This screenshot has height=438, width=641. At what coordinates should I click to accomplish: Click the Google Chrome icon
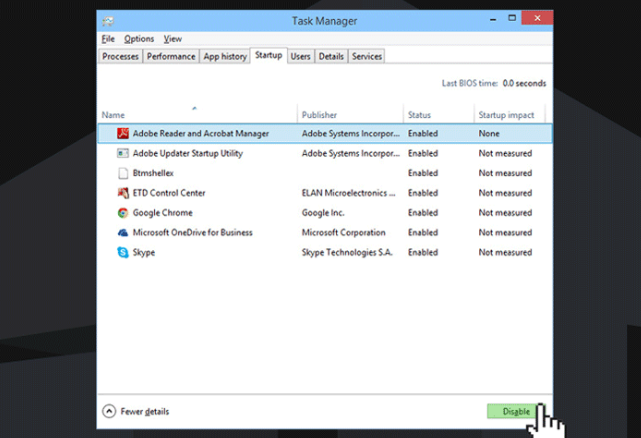pyautogui.click(x=123, y=213)
